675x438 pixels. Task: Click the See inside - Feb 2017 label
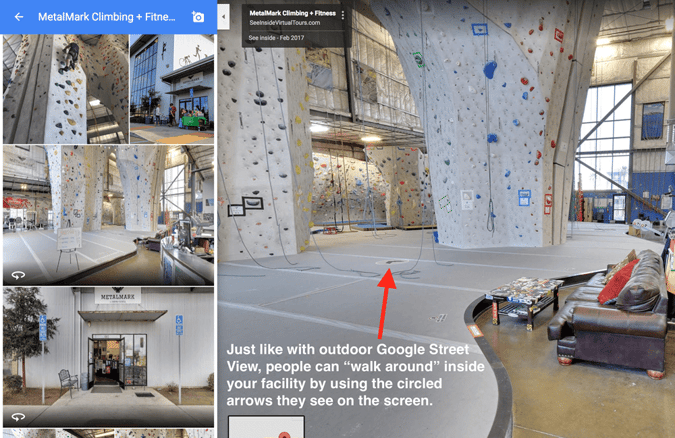[x=276, y=38]
